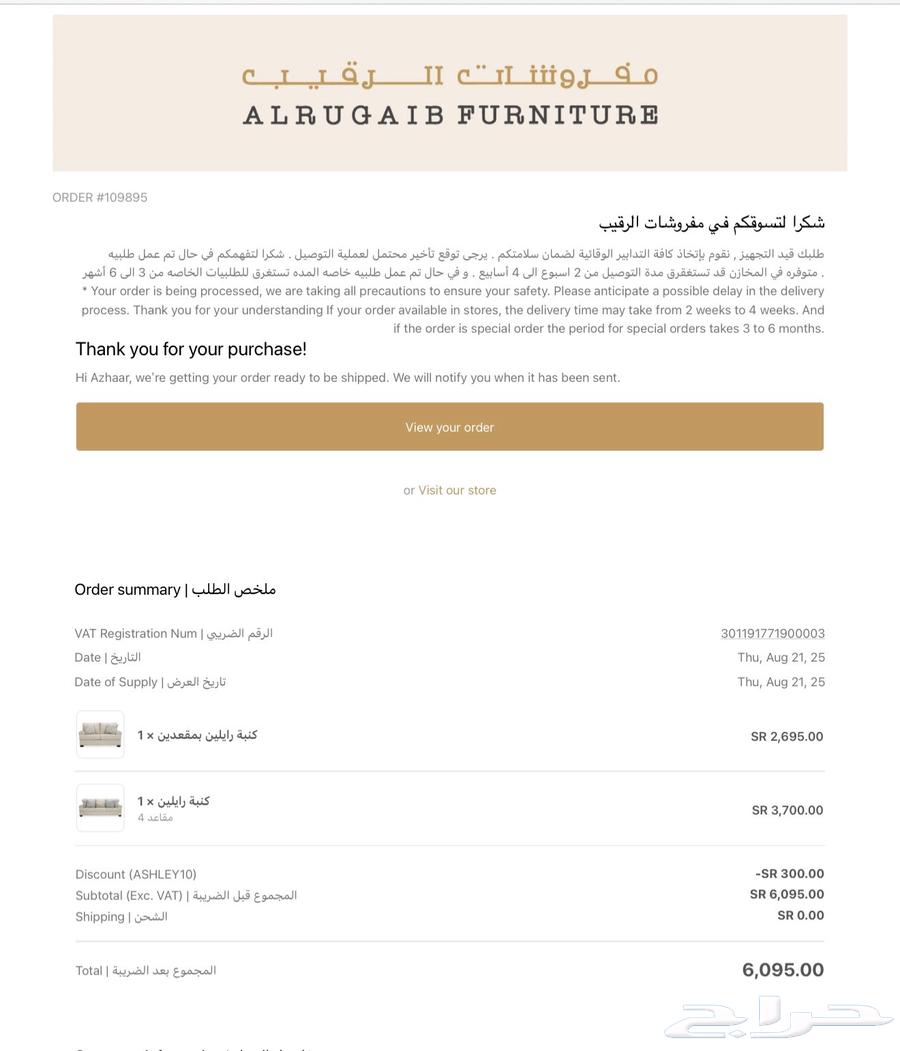
Task: Follow the Visit our store link
Action: tap(457, 490)
